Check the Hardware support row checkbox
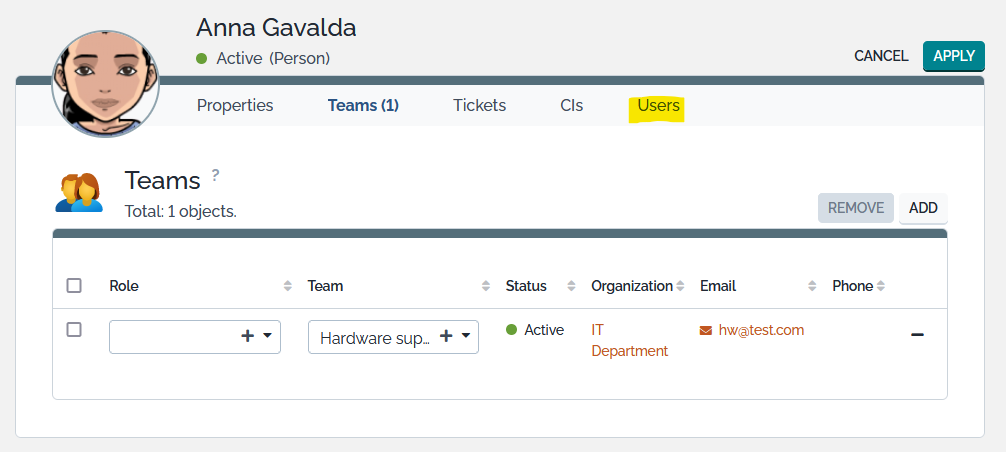 [74, 329]
